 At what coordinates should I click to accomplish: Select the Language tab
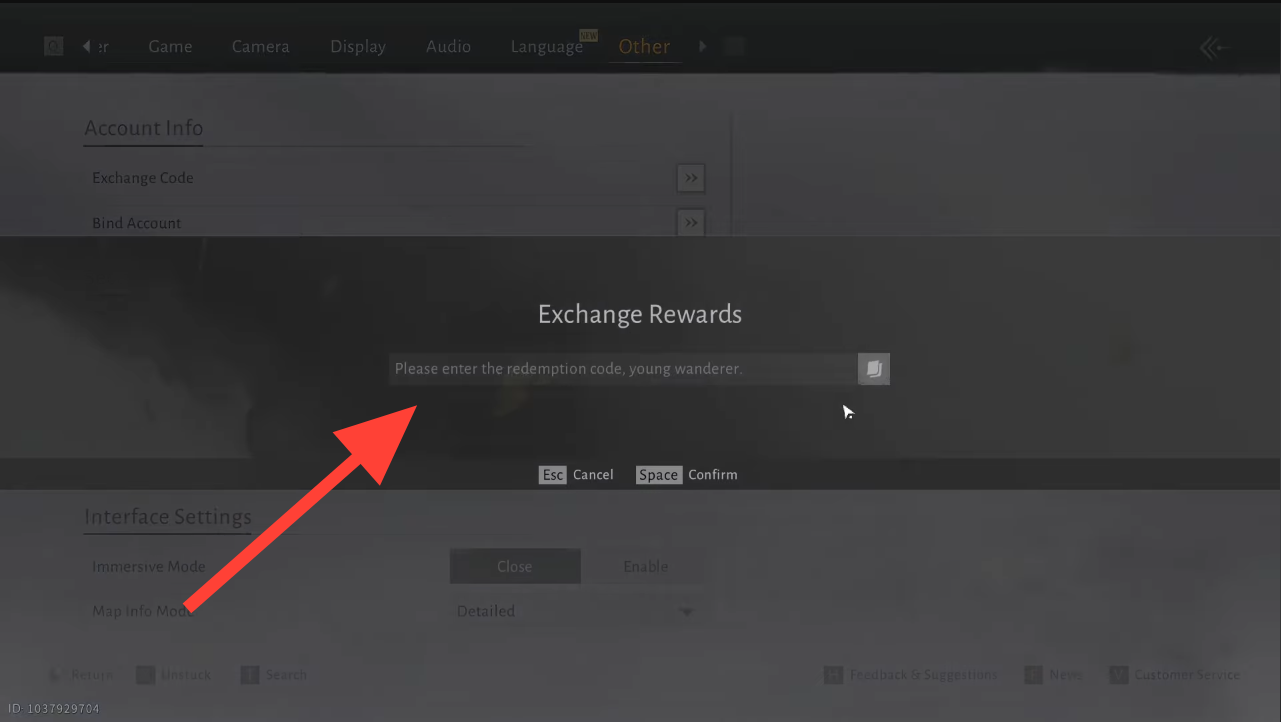(546, 47)
